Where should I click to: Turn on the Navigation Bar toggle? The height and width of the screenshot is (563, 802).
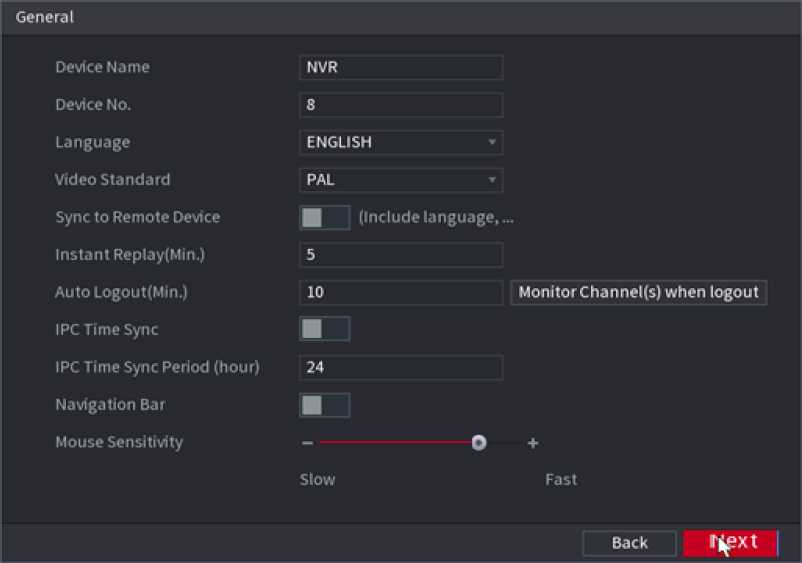pyautogui.click(x=324, y=405)
